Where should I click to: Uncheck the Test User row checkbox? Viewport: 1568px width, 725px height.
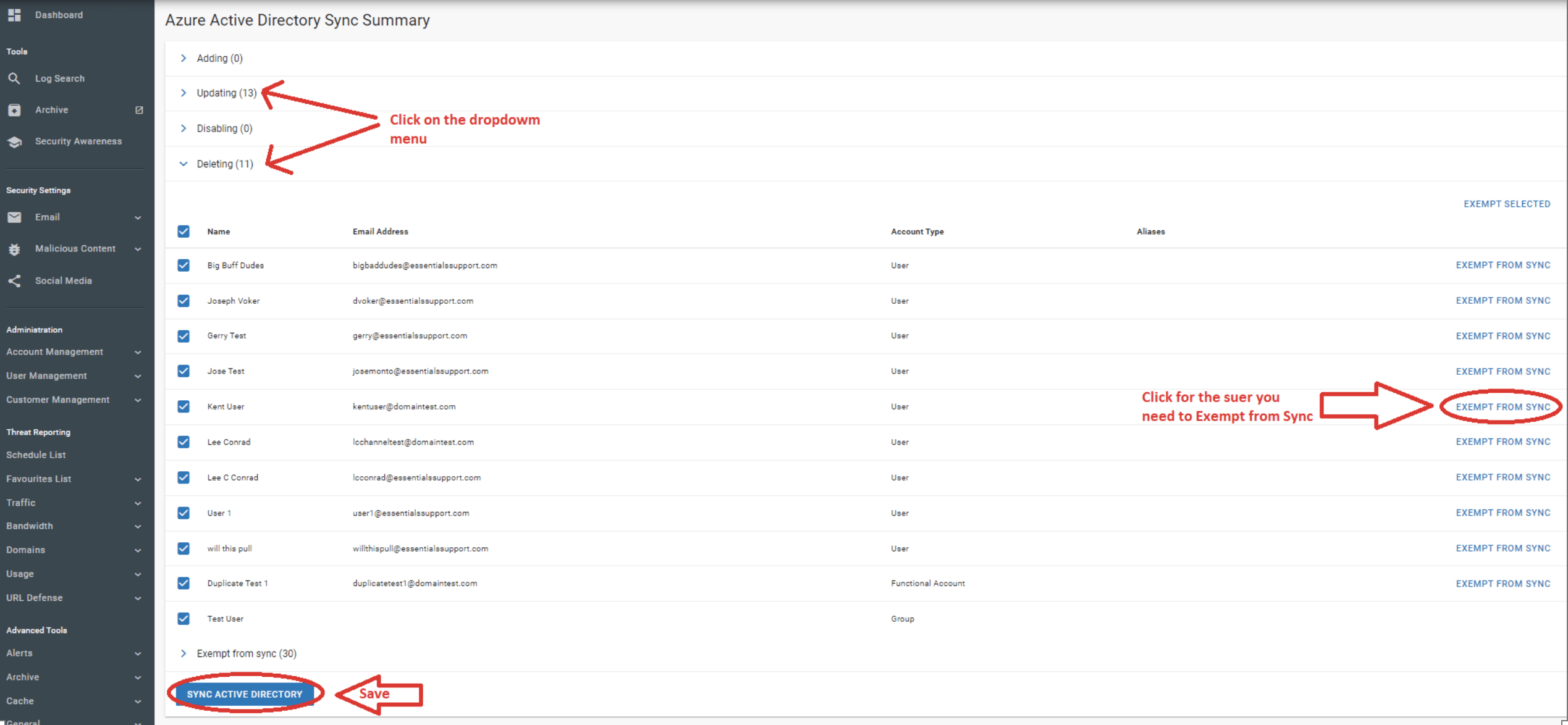point(183,619)
